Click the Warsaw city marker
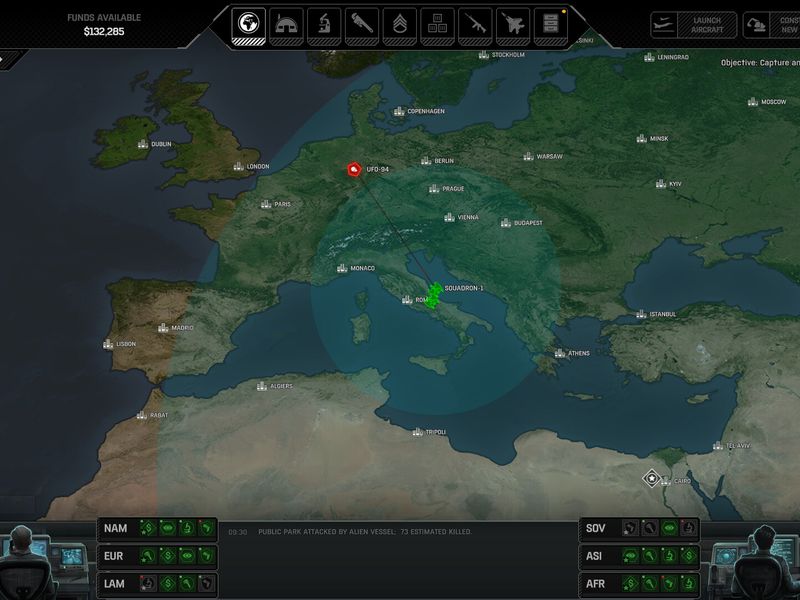 pyautogui.click(x=529, y=156)
